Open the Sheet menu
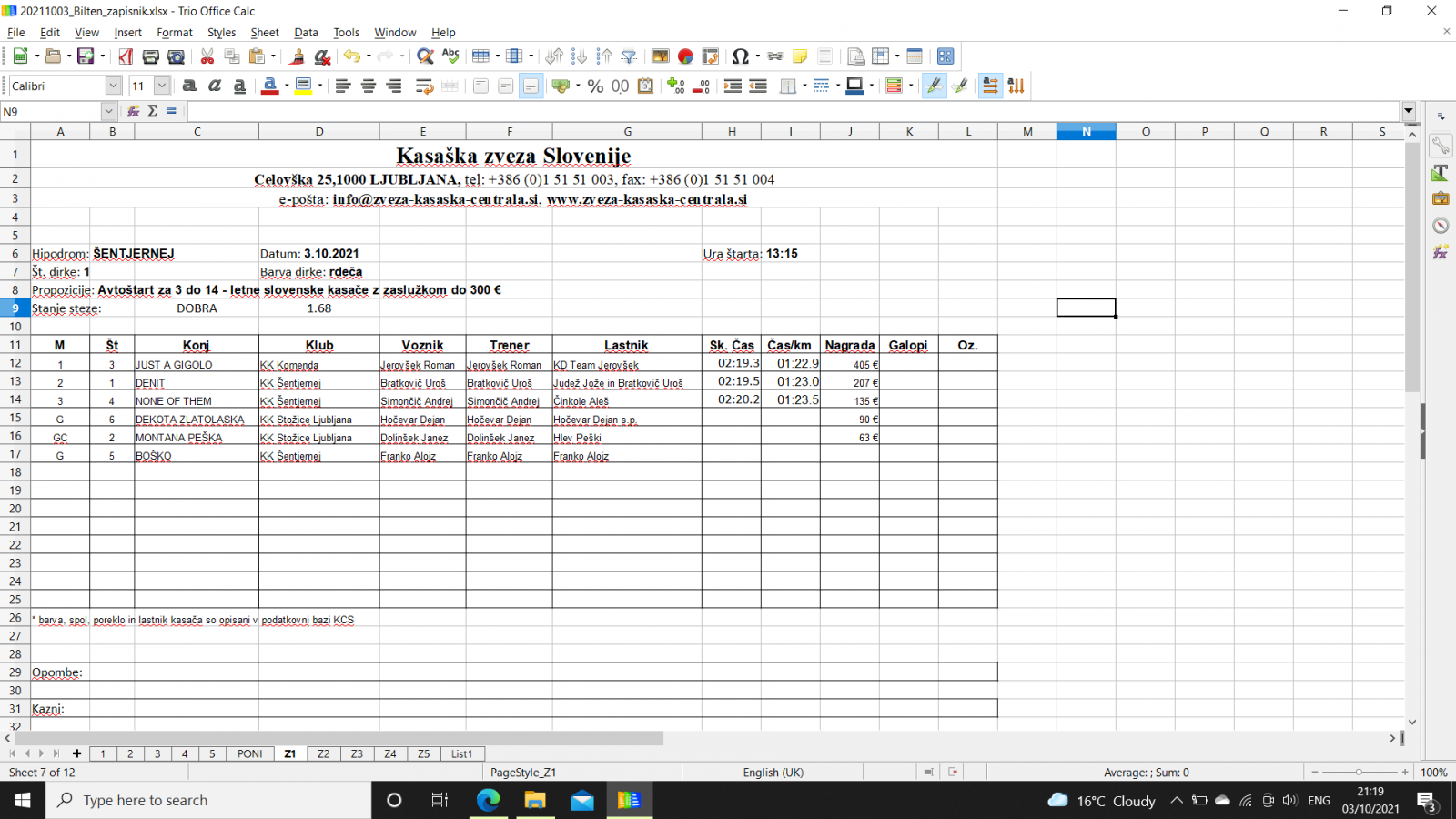The image size is (1456, 819). coord(264,33)
